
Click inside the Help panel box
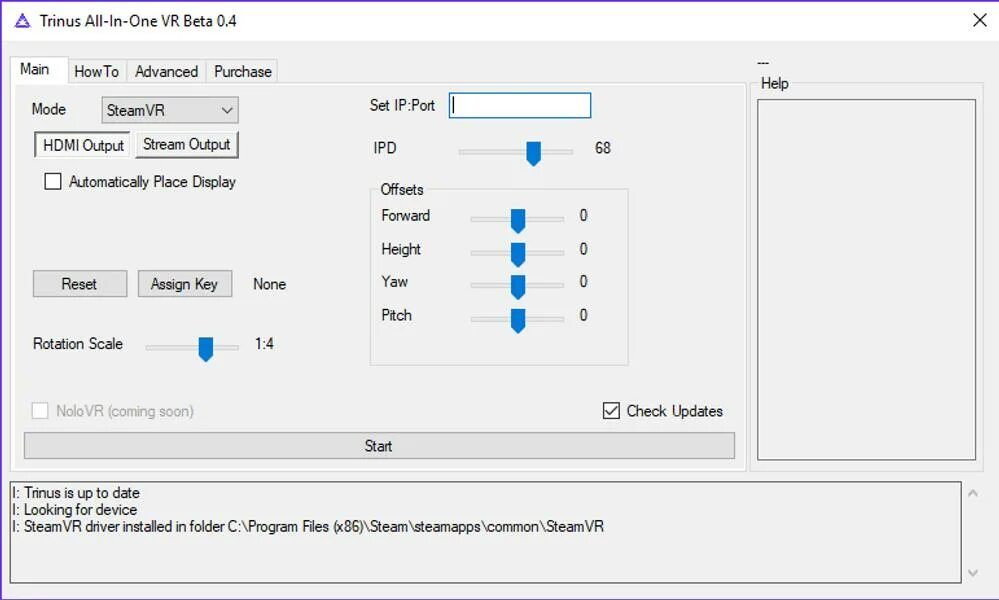866,280
